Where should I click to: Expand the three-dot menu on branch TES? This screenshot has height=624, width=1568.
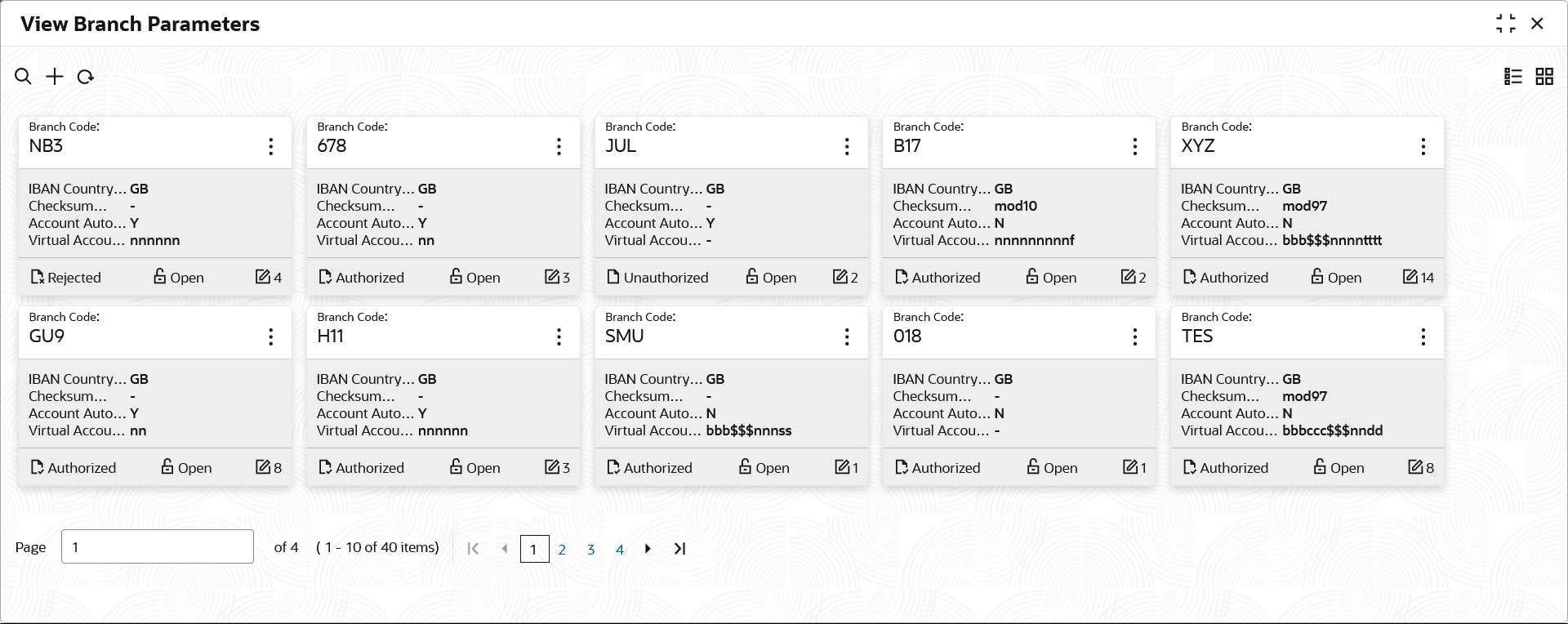(1423, 337)
